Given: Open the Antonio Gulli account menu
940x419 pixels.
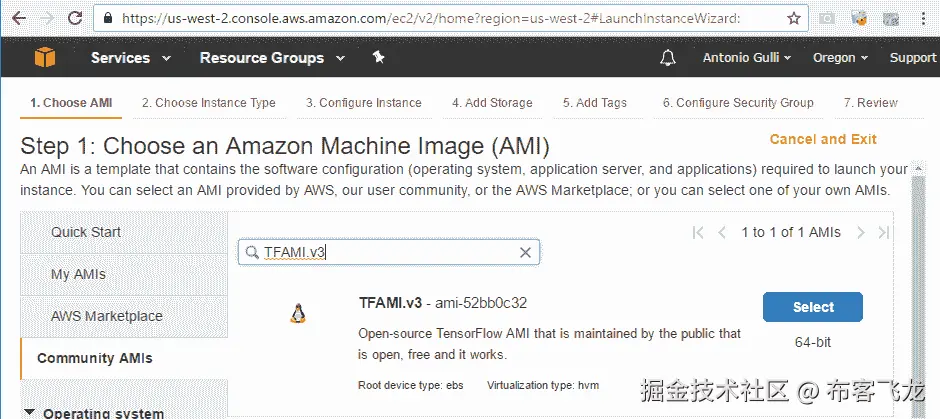Looking at the screenshot, I should coord(746,58).
